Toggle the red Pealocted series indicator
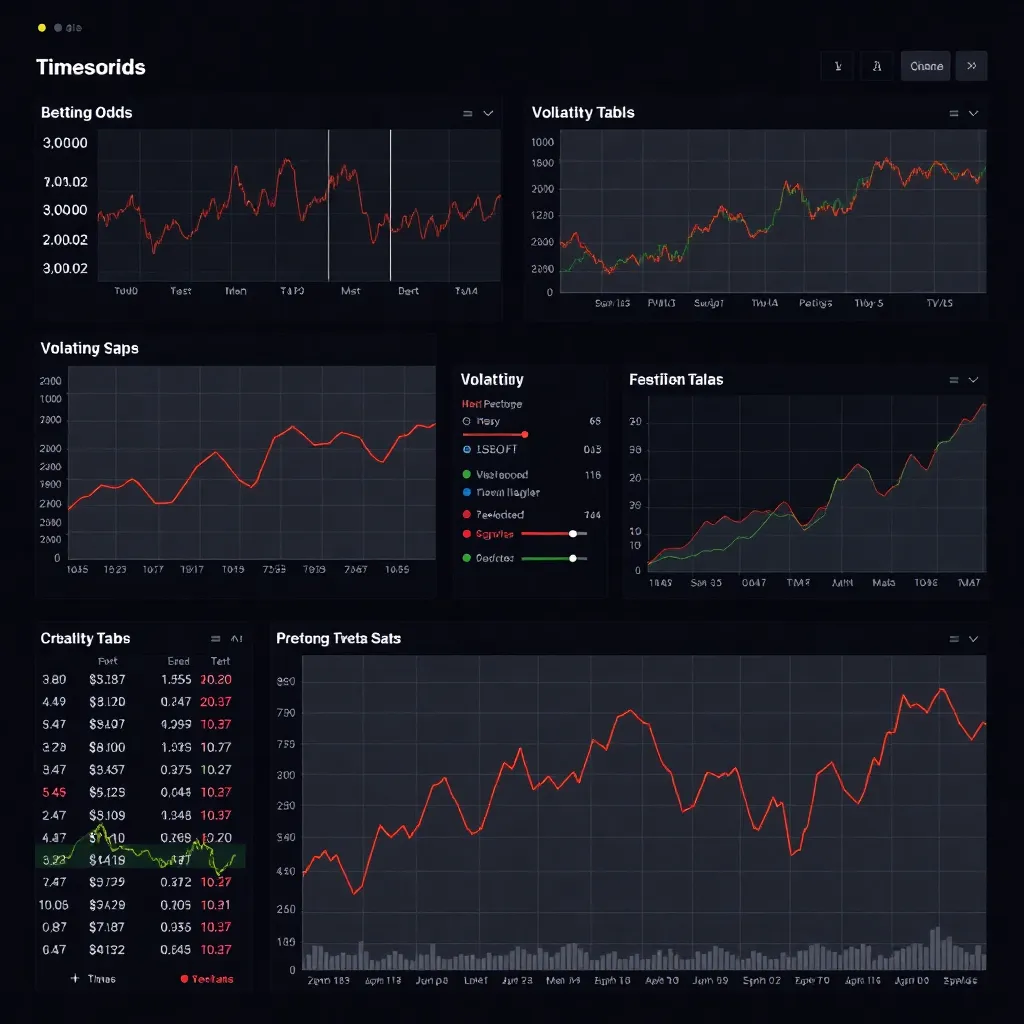The width and height of the screenshot is (1024, 1024). click(467, 515)
